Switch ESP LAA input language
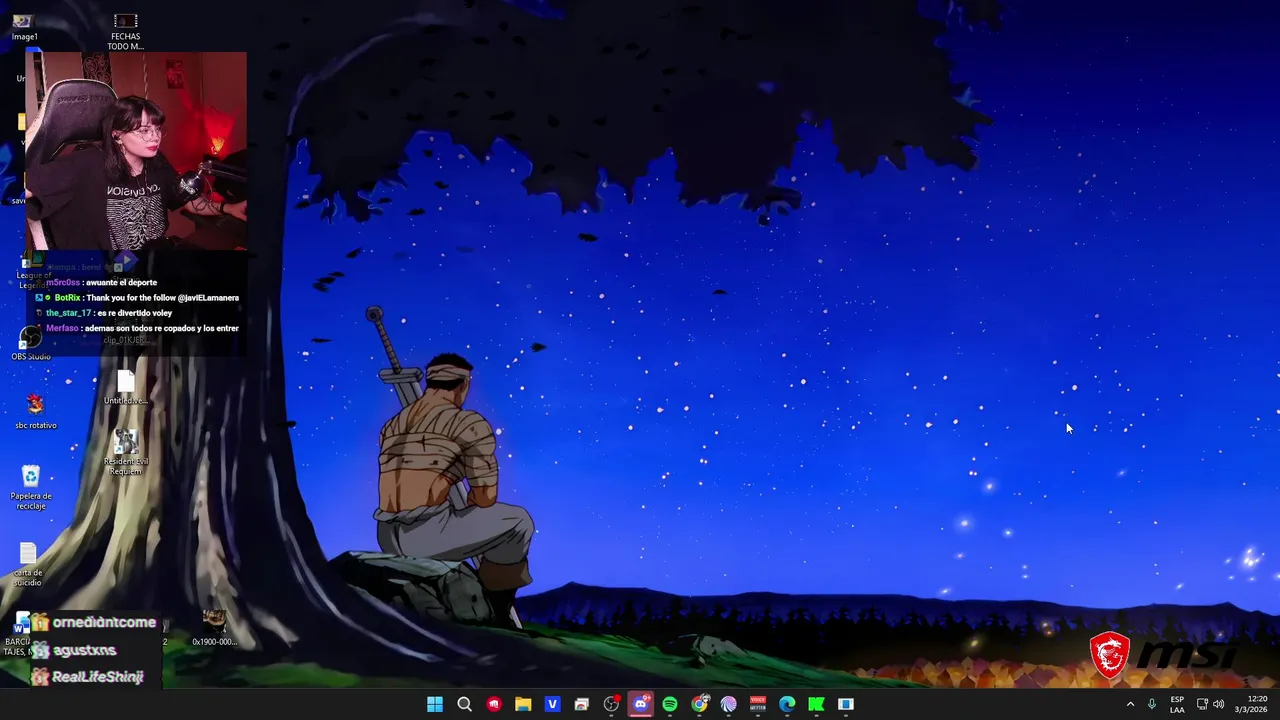 coord(1177,704)
